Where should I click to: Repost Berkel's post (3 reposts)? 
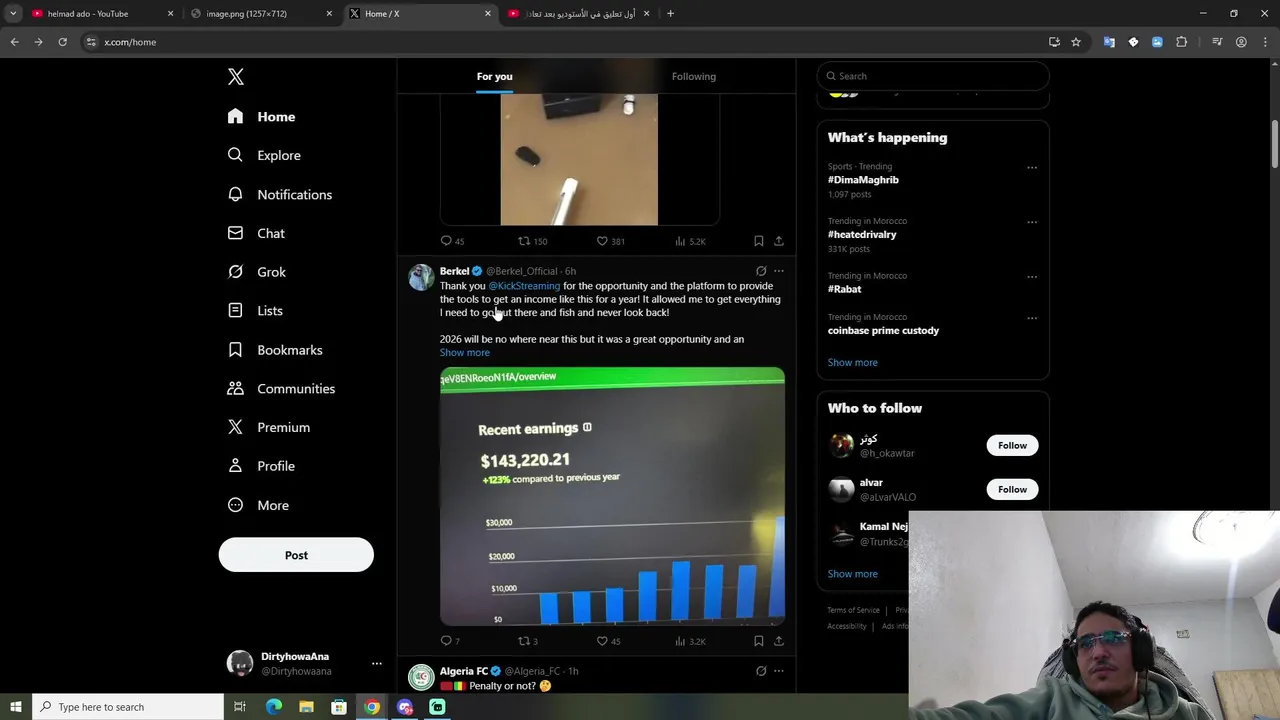(527, 641)
